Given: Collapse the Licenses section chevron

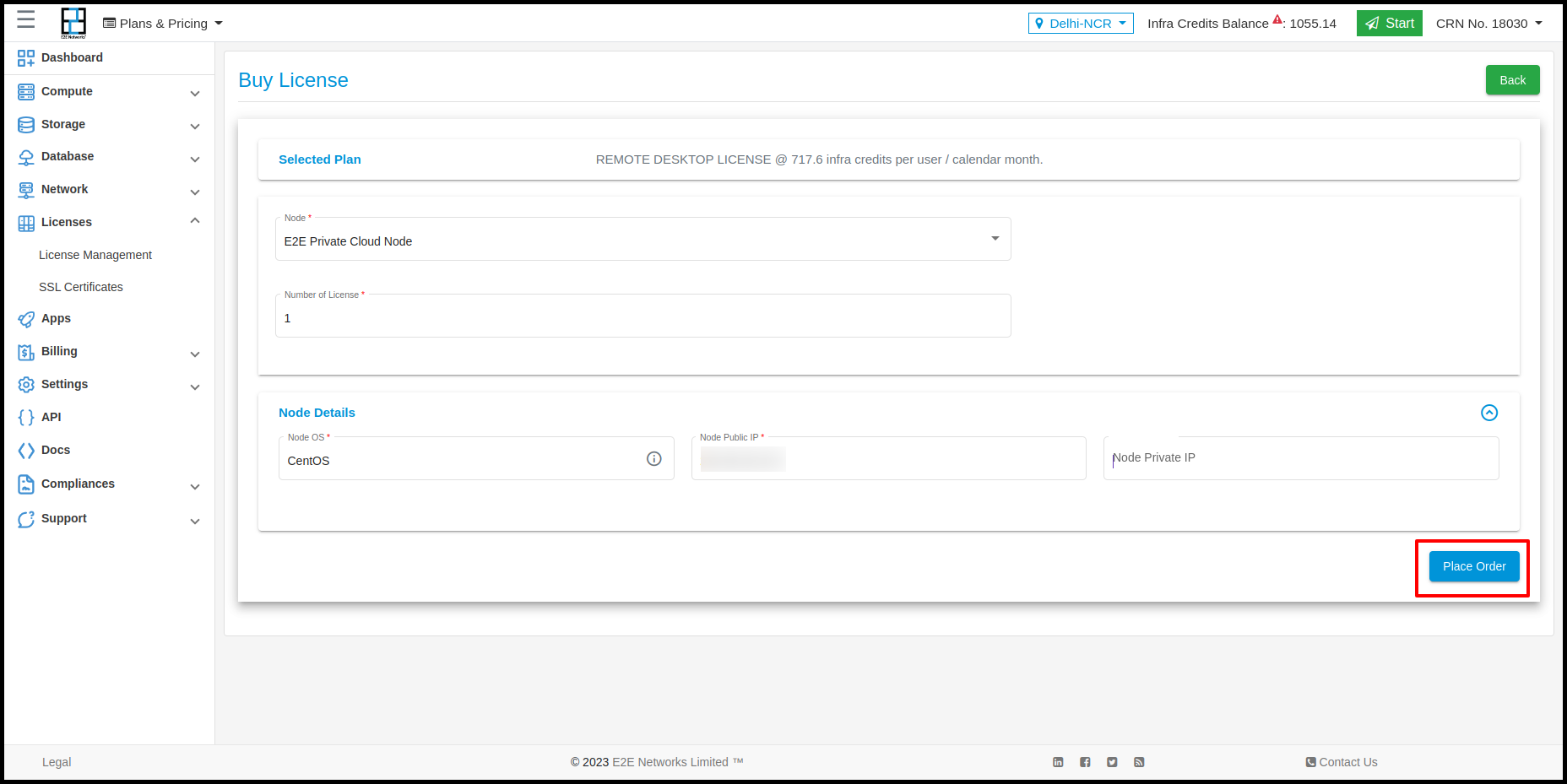Looking at the screenshot, I should pos(195,221).
